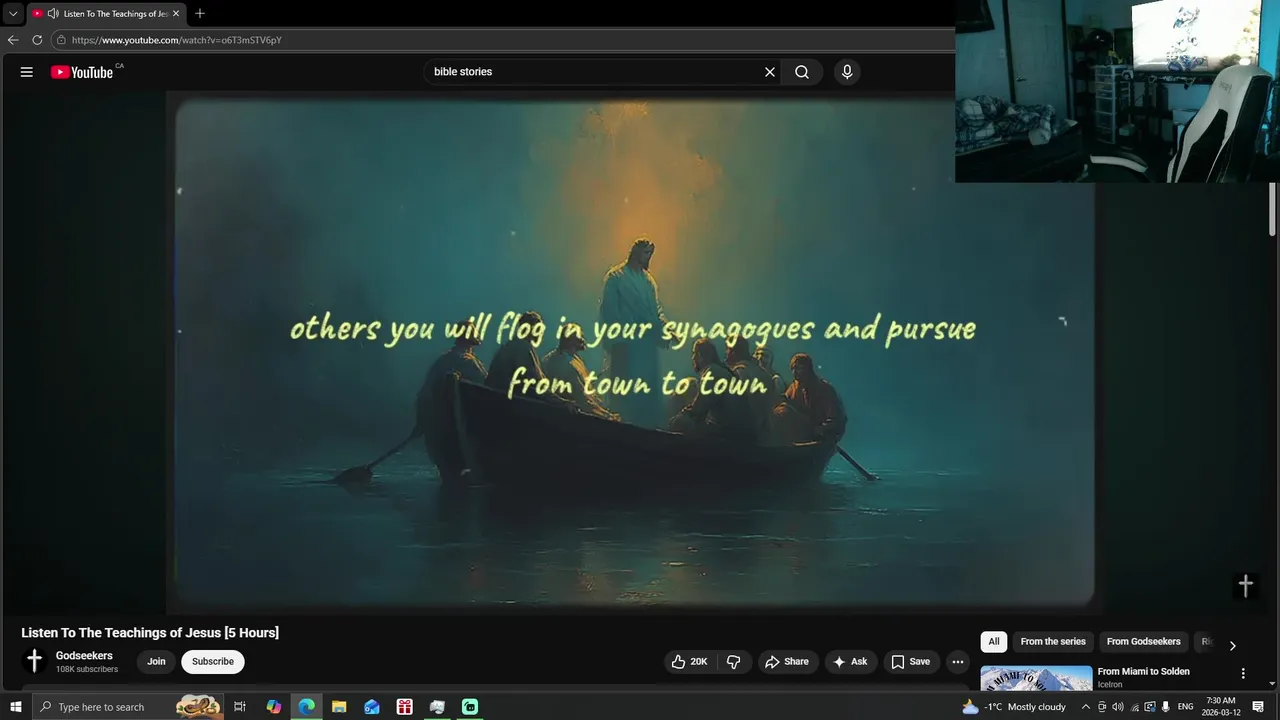Image resolution: width=1280 pixels, height=720 pixels.
Task: Open File Explorer from taskbar
Action: [x=339, y=707]
